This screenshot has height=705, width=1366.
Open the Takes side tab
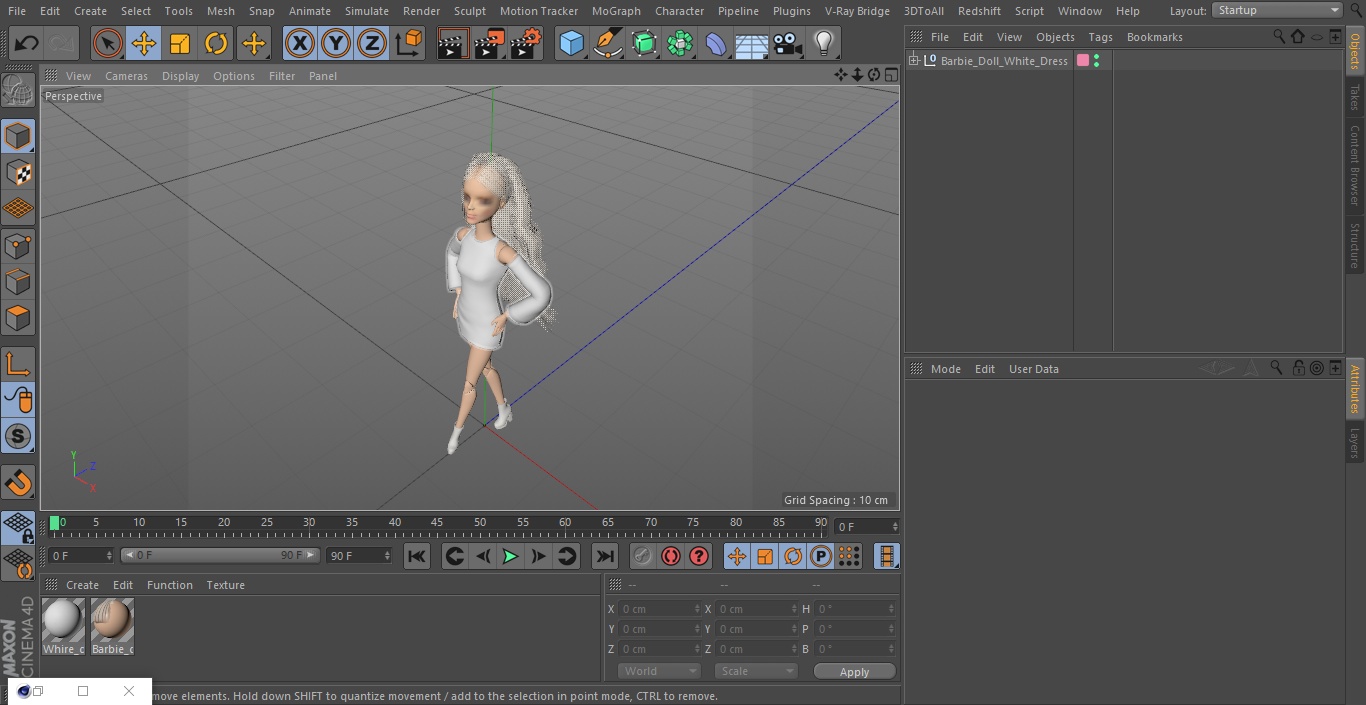[1355, 97]
